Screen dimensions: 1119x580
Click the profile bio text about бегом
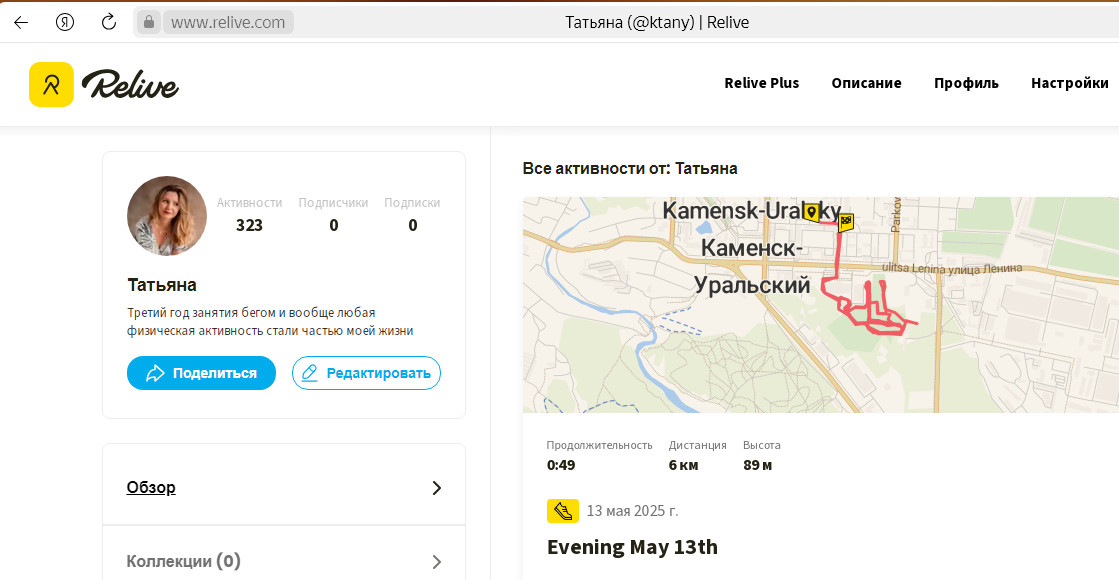click(270, 322)
